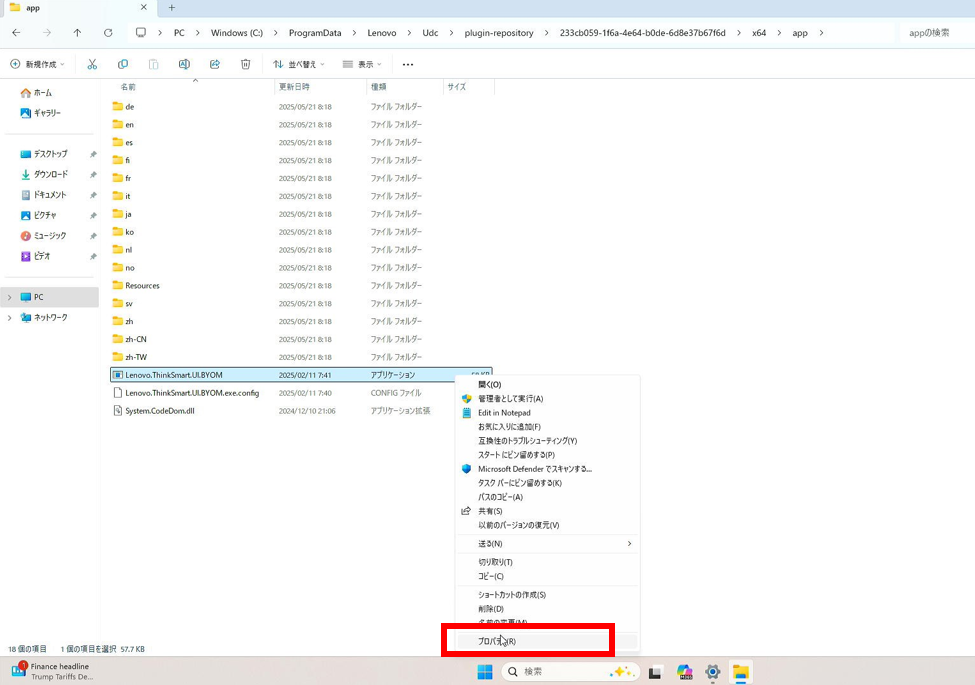Click chevron after ProgramData in address bar
This screenshot has height=685, width=975.
(x=354, y=33)
